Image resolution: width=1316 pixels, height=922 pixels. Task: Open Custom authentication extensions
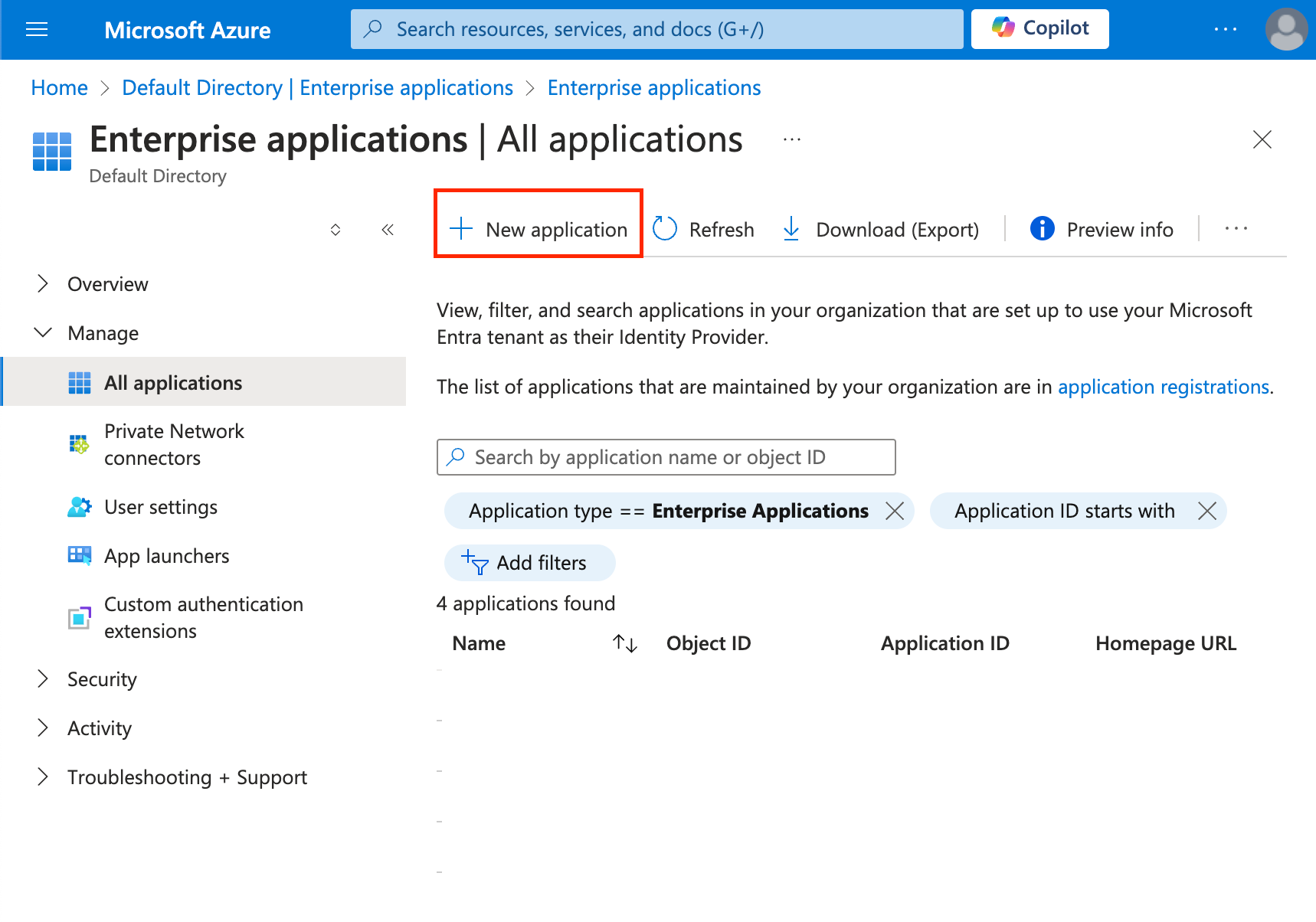(x=205, y=617)
